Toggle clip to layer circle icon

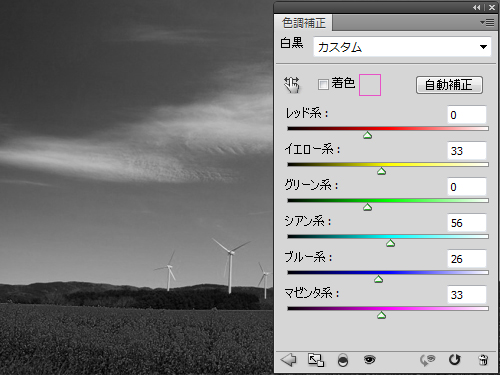pyautogui.click(x=343, y=360)
